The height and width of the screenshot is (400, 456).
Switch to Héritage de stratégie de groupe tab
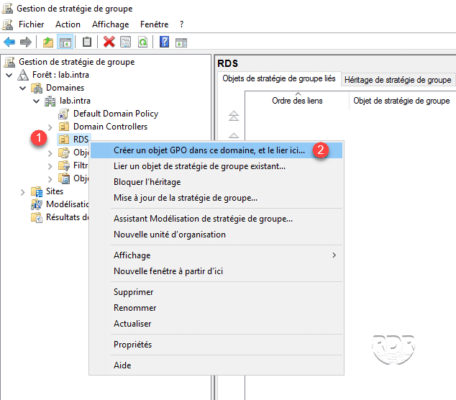coord(398,80)
